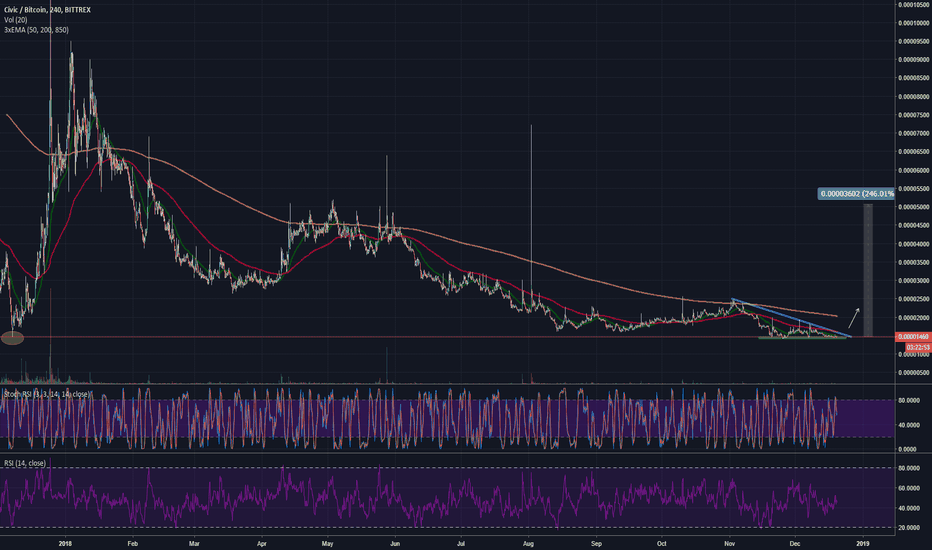Screen dimensions: 932x550
Task: Click the 0.00003500 price scale value
Action: 915,262
